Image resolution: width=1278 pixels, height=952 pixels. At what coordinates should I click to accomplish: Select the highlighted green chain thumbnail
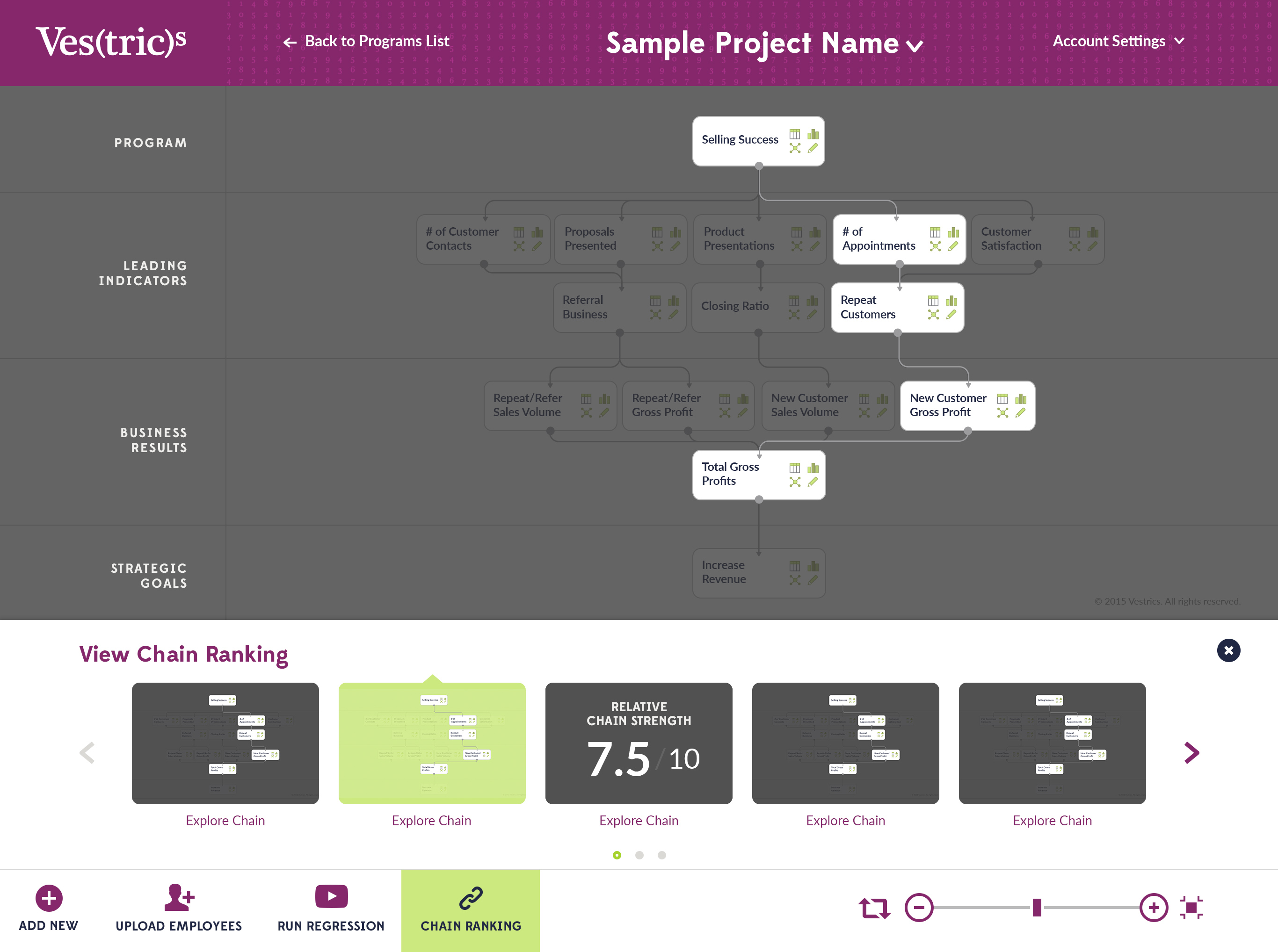point(432,743)
